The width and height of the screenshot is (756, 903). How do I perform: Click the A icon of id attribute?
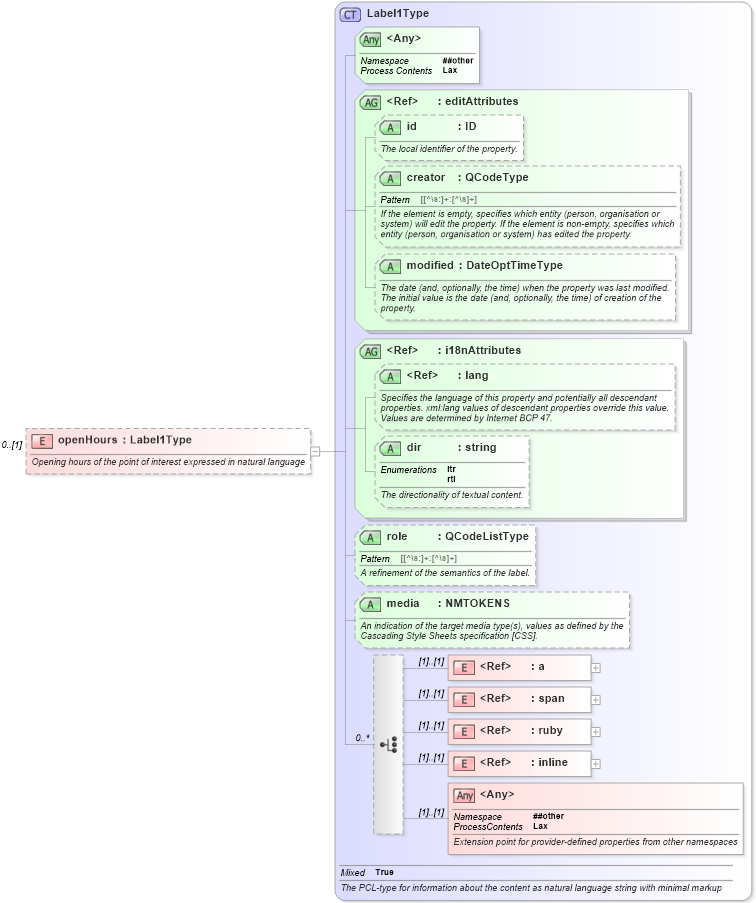(390, 128)
